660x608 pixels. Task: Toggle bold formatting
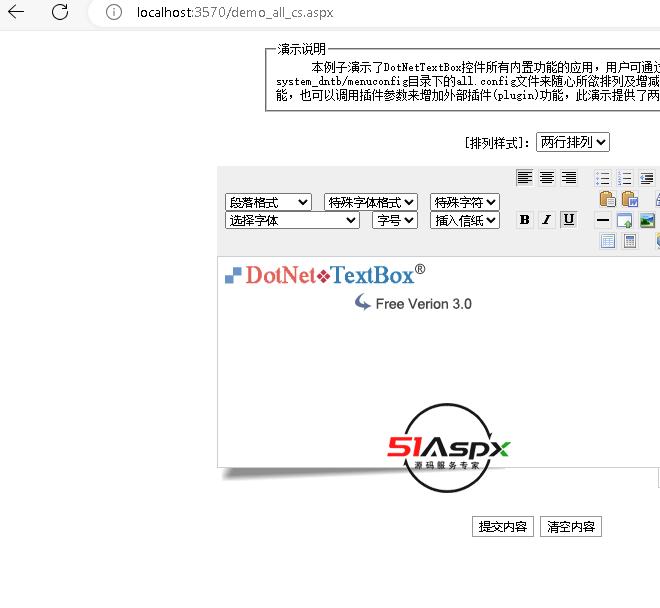[x=524, y=220]
